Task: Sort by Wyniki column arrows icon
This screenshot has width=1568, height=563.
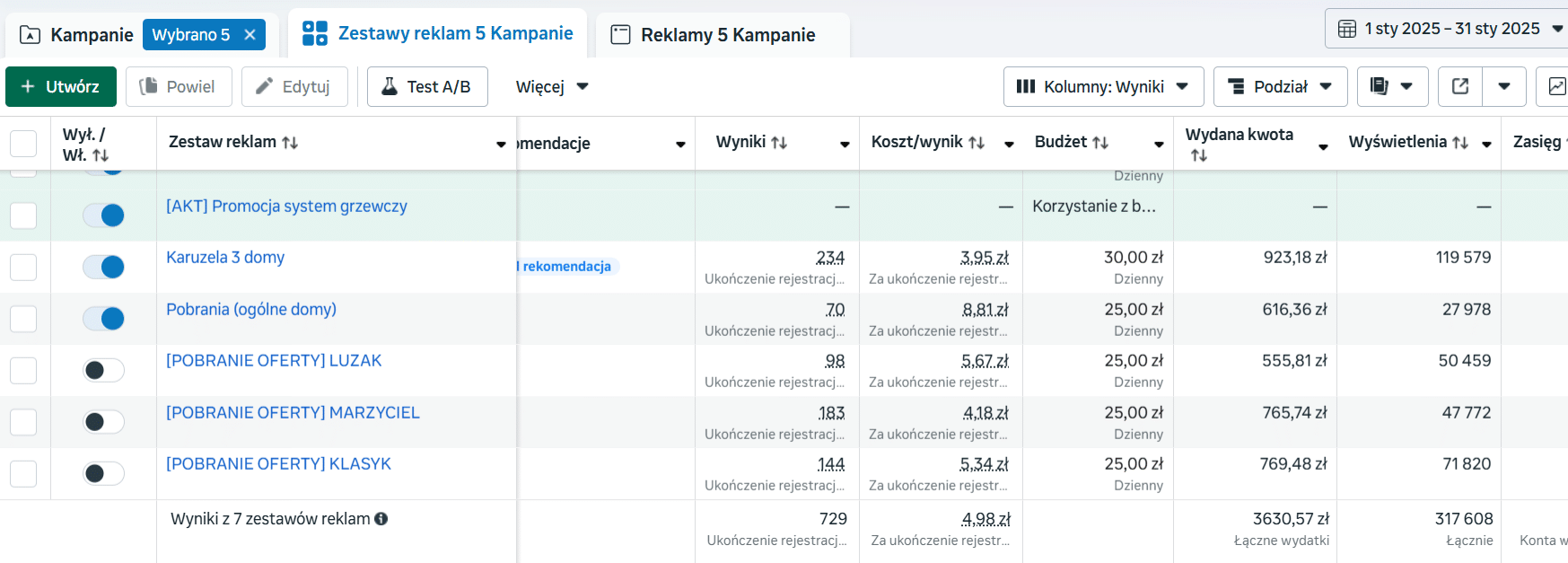Action: 779,143
